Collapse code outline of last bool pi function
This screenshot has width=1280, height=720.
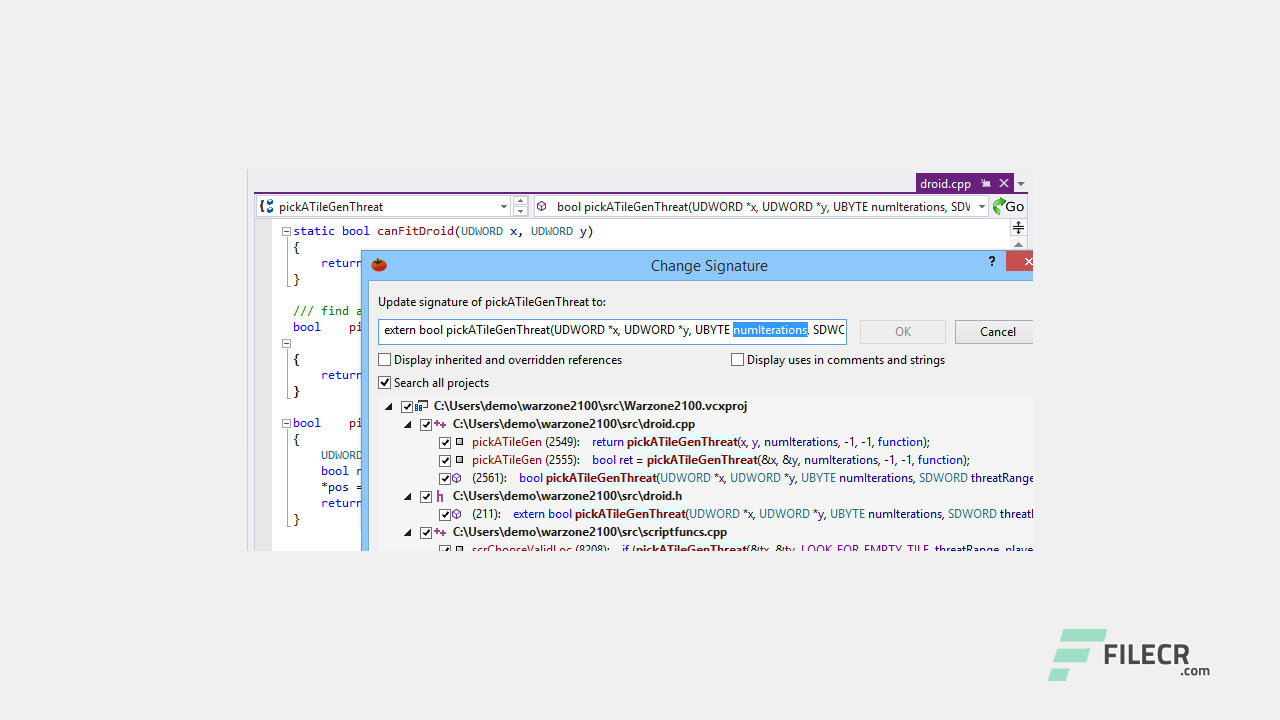click(x=286, y=423)
